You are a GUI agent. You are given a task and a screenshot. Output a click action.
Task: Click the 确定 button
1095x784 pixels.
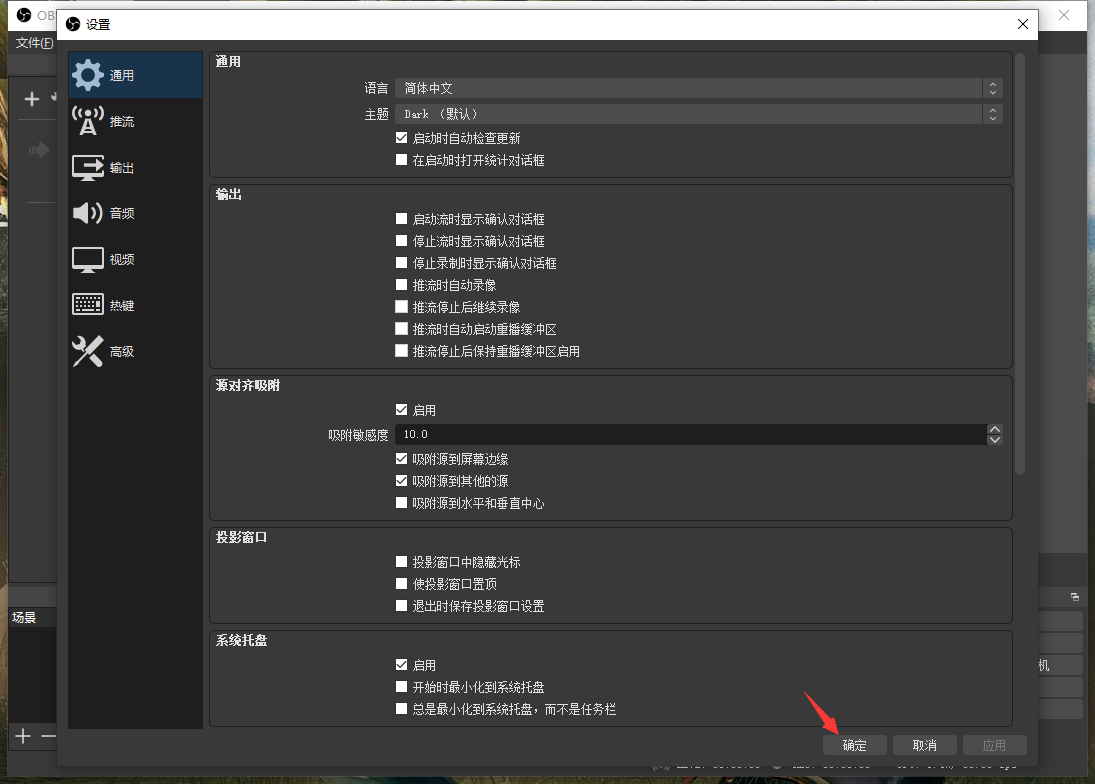pyautogui.click(x=854, y=745)
